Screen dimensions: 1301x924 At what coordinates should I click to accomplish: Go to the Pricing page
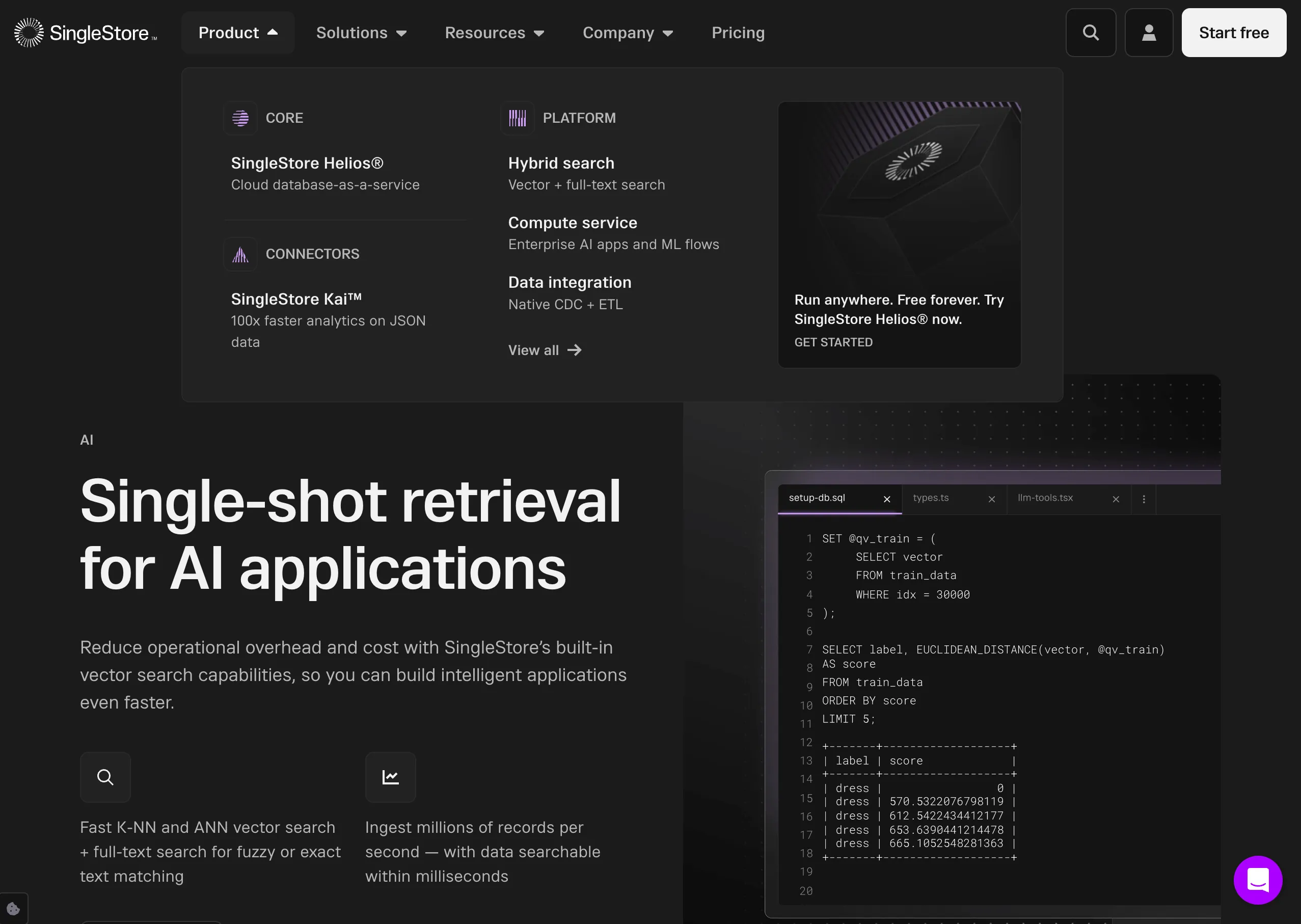tap(738, 33)
